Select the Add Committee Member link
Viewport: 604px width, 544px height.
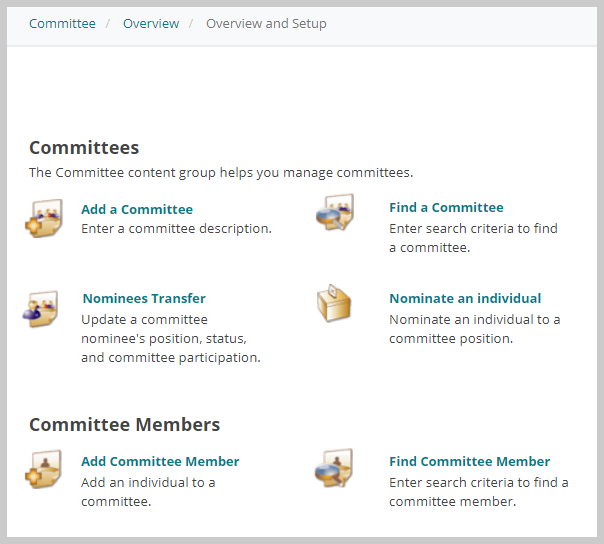(160, 461)
